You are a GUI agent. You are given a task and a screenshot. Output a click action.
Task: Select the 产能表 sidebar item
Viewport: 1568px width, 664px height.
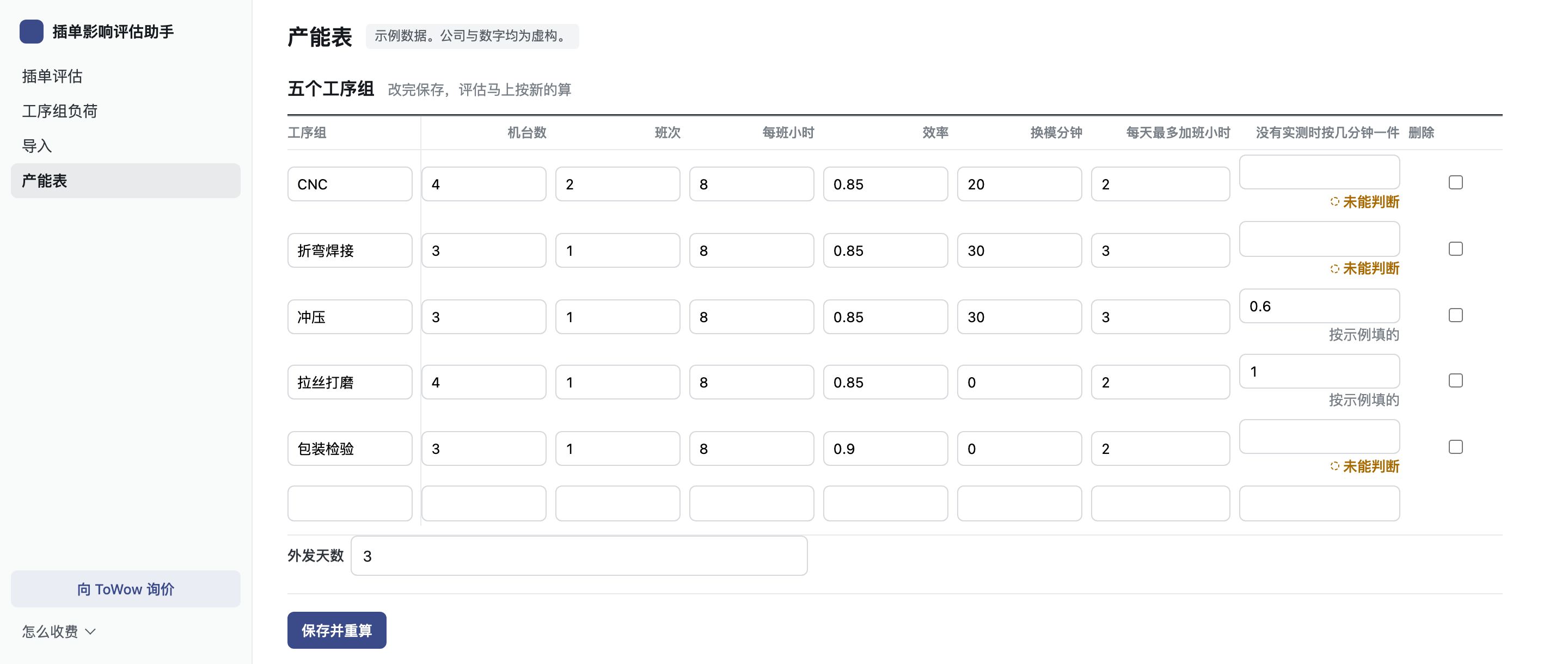[x=125, y=180]
